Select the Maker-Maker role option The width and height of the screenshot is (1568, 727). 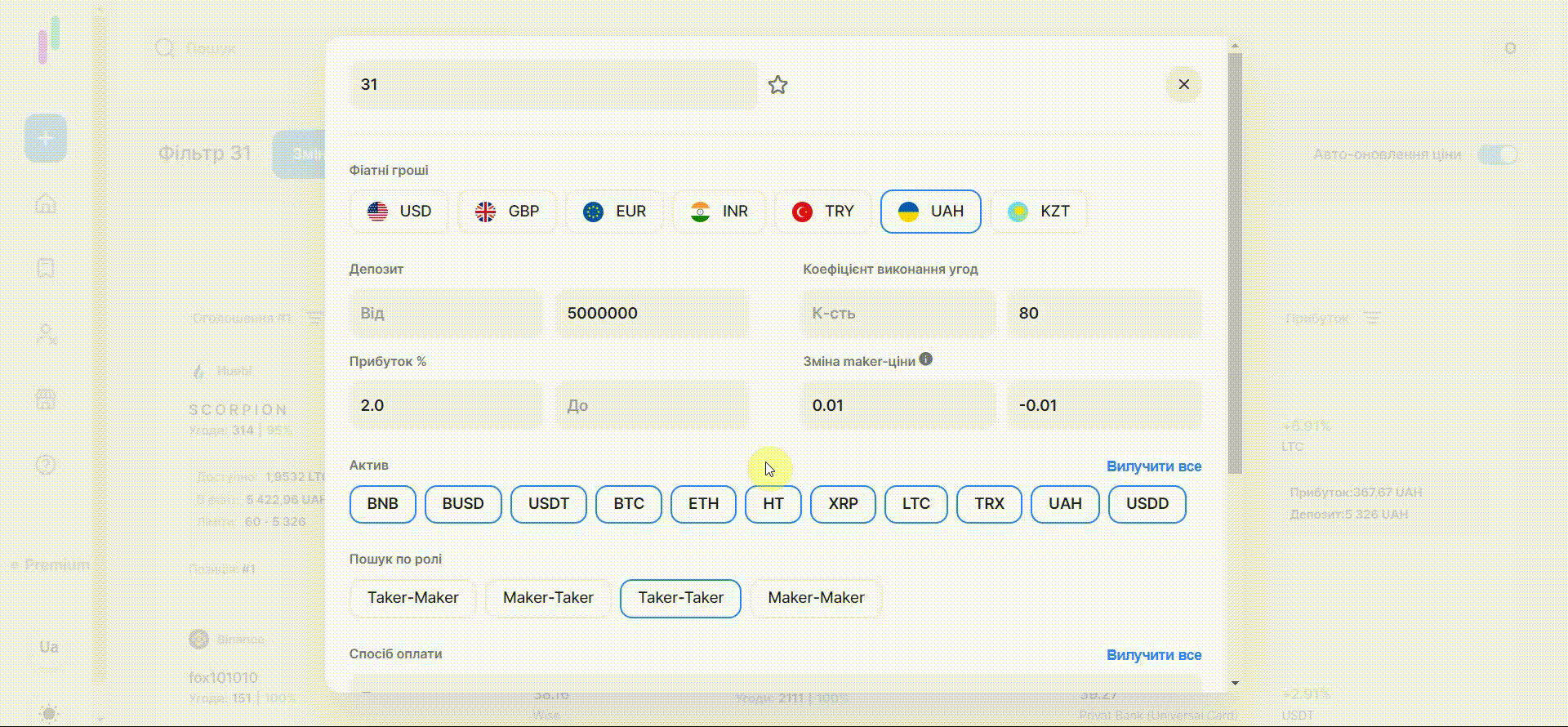815,598
